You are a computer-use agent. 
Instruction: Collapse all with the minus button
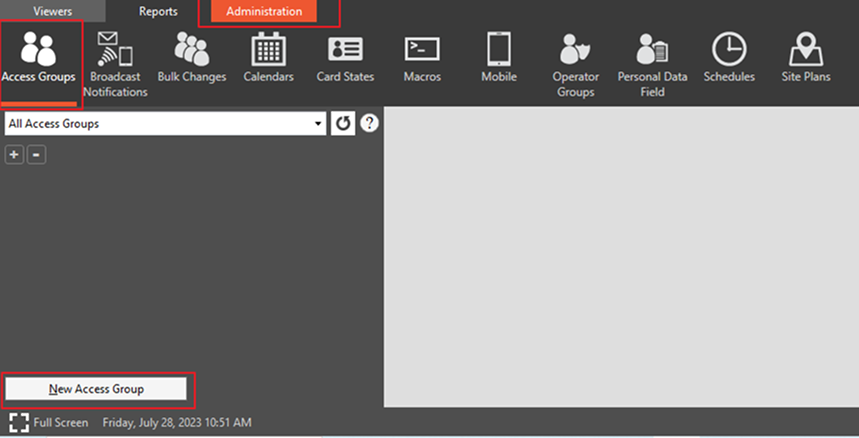click(x=36, y=155)
